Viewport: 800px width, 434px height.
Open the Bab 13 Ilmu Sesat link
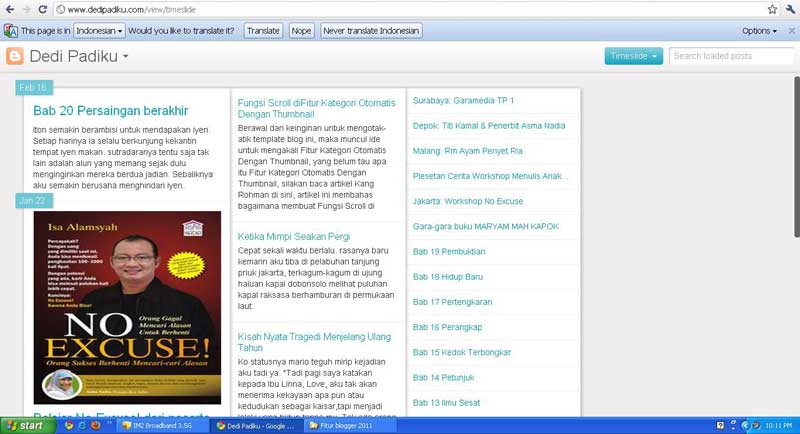[x=446, y=403]
